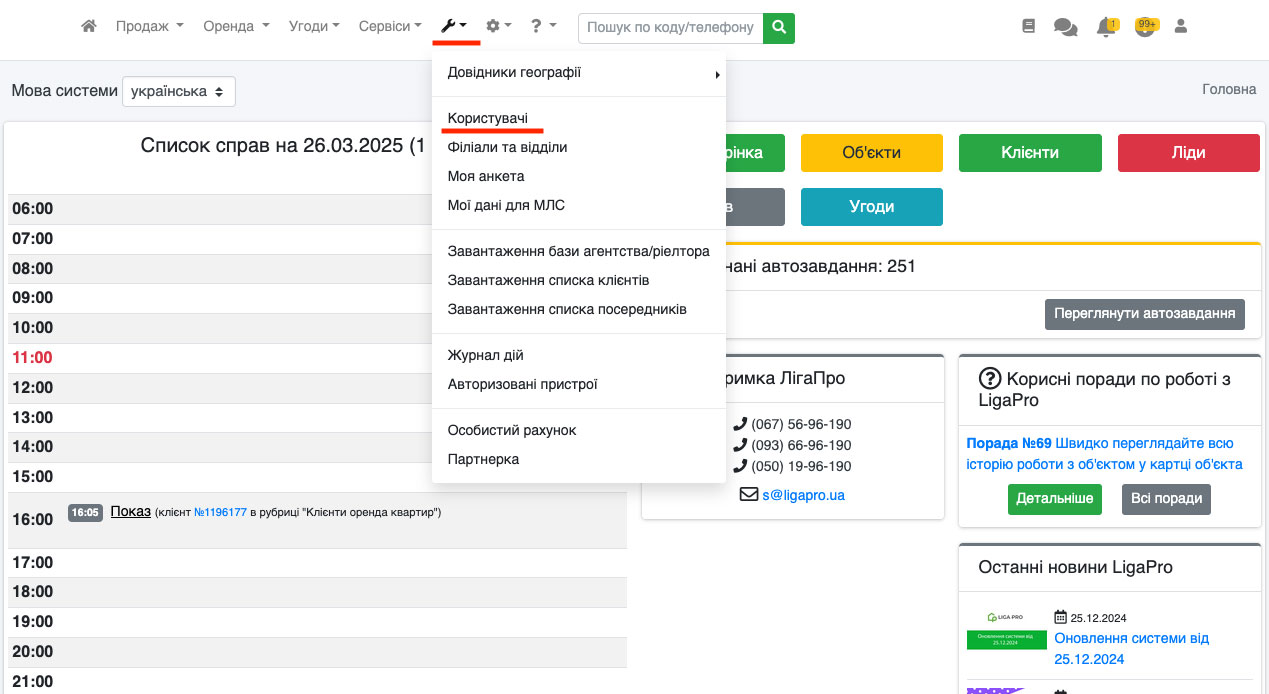Open the system language select box
The height and width of the screenshot is (694, 1269).
tap(178, 91)
